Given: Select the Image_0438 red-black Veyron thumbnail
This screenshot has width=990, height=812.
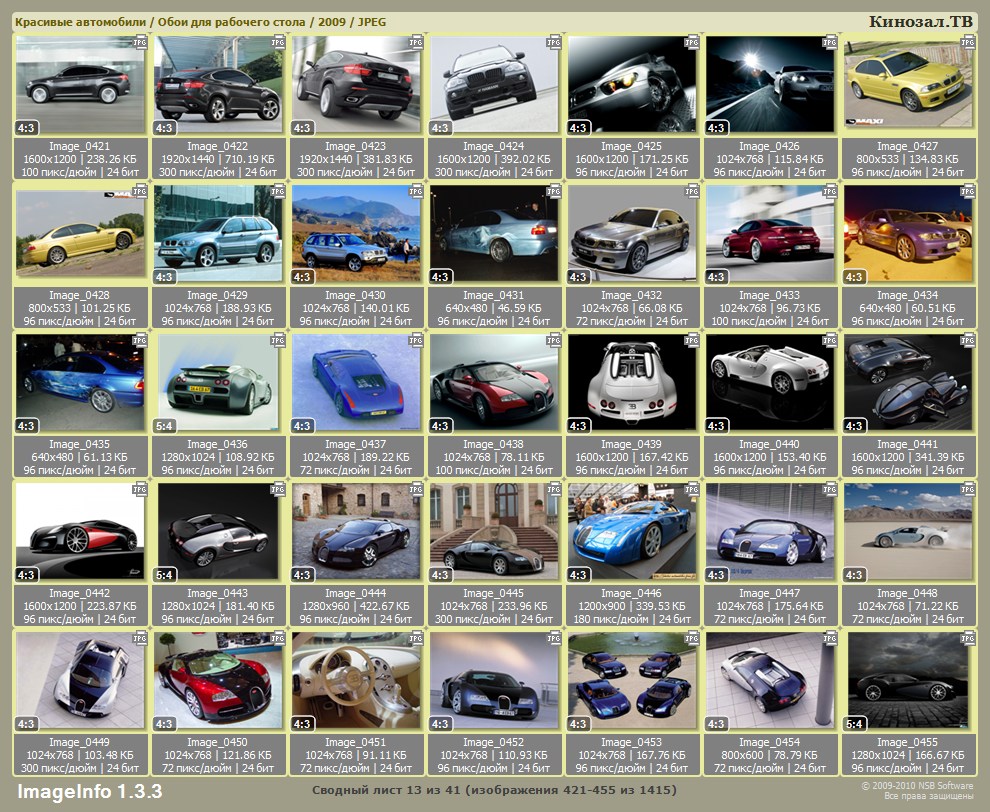Looking at the screenshot, I should coord(494,383).
